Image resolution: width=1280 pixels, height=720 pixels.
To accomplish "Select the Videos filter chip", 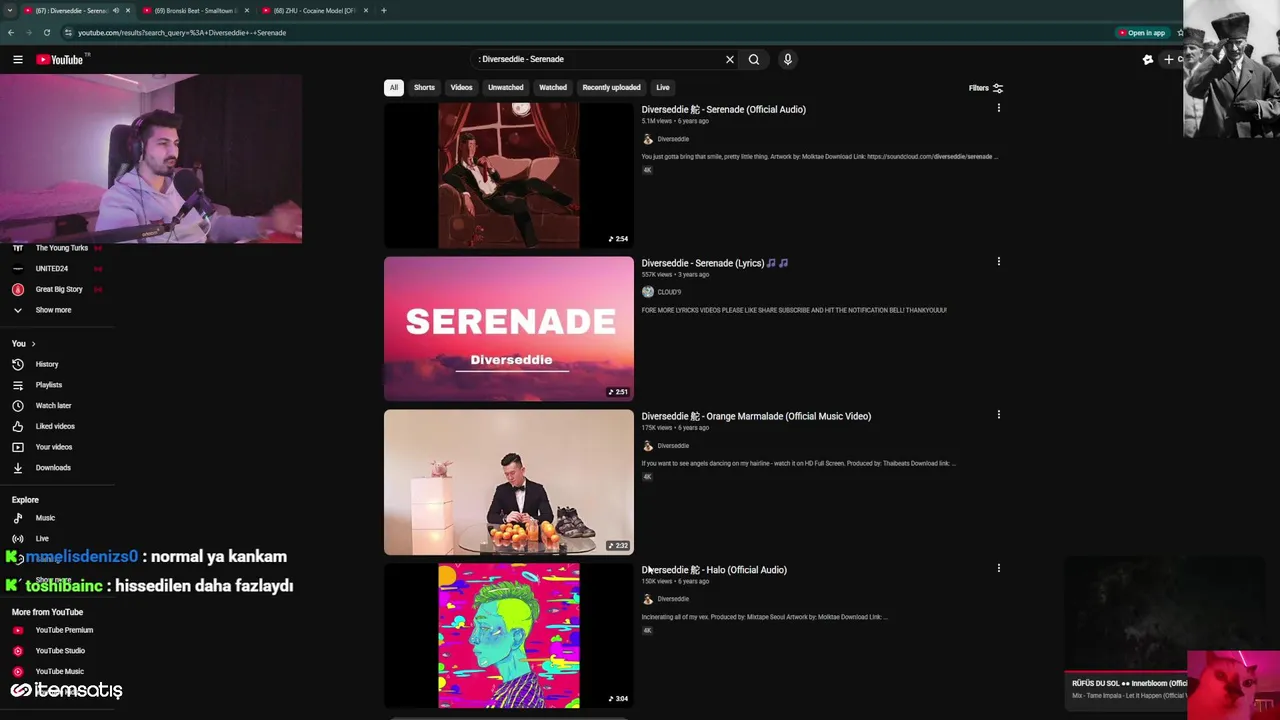I will (461, 88).
